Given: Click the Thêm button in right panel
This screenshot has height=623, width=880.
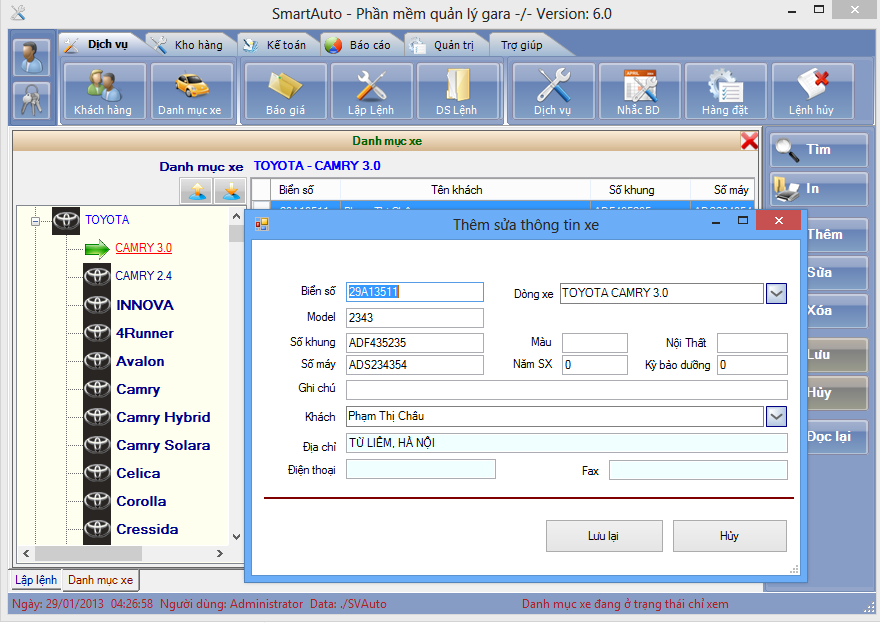Looking at the screenshot, I should [837, 235].
